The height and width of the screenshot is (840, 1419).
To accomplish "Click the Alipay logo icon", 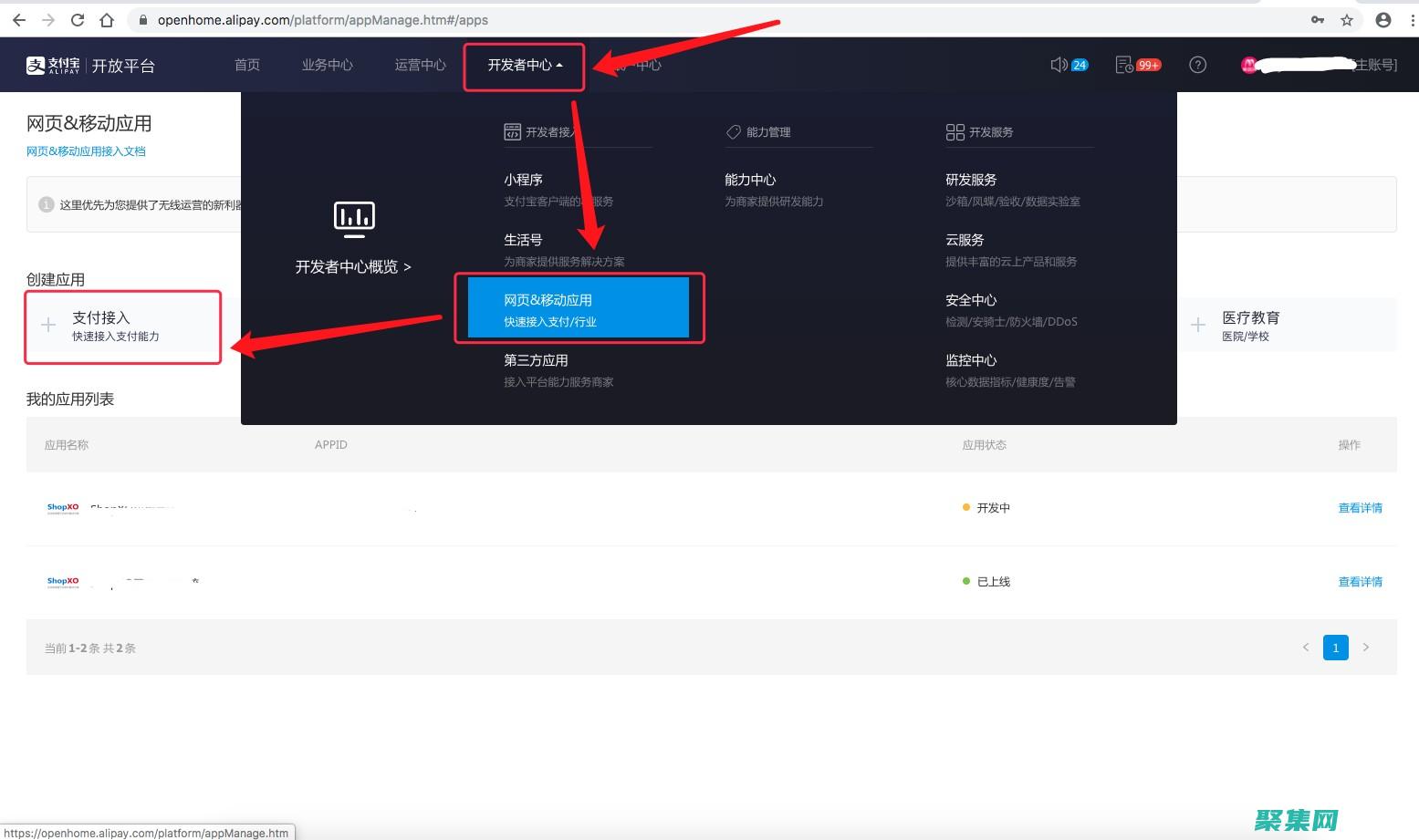I will point(34,65).
